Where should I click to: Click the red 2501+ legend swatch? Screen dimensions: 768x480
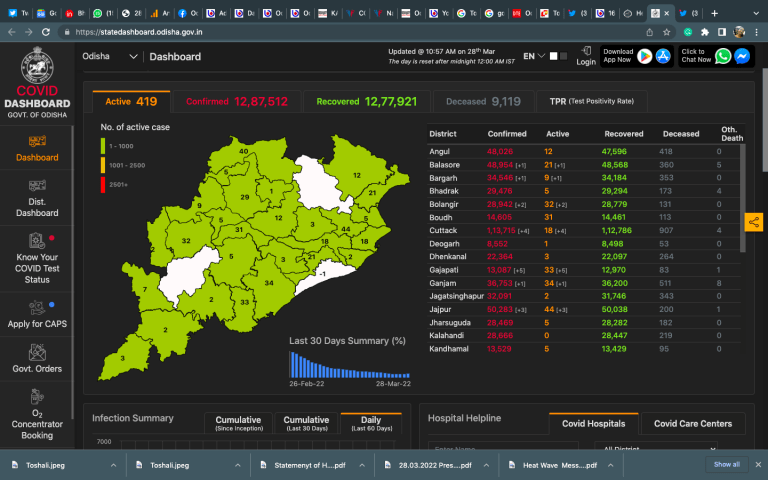[102, 184]
